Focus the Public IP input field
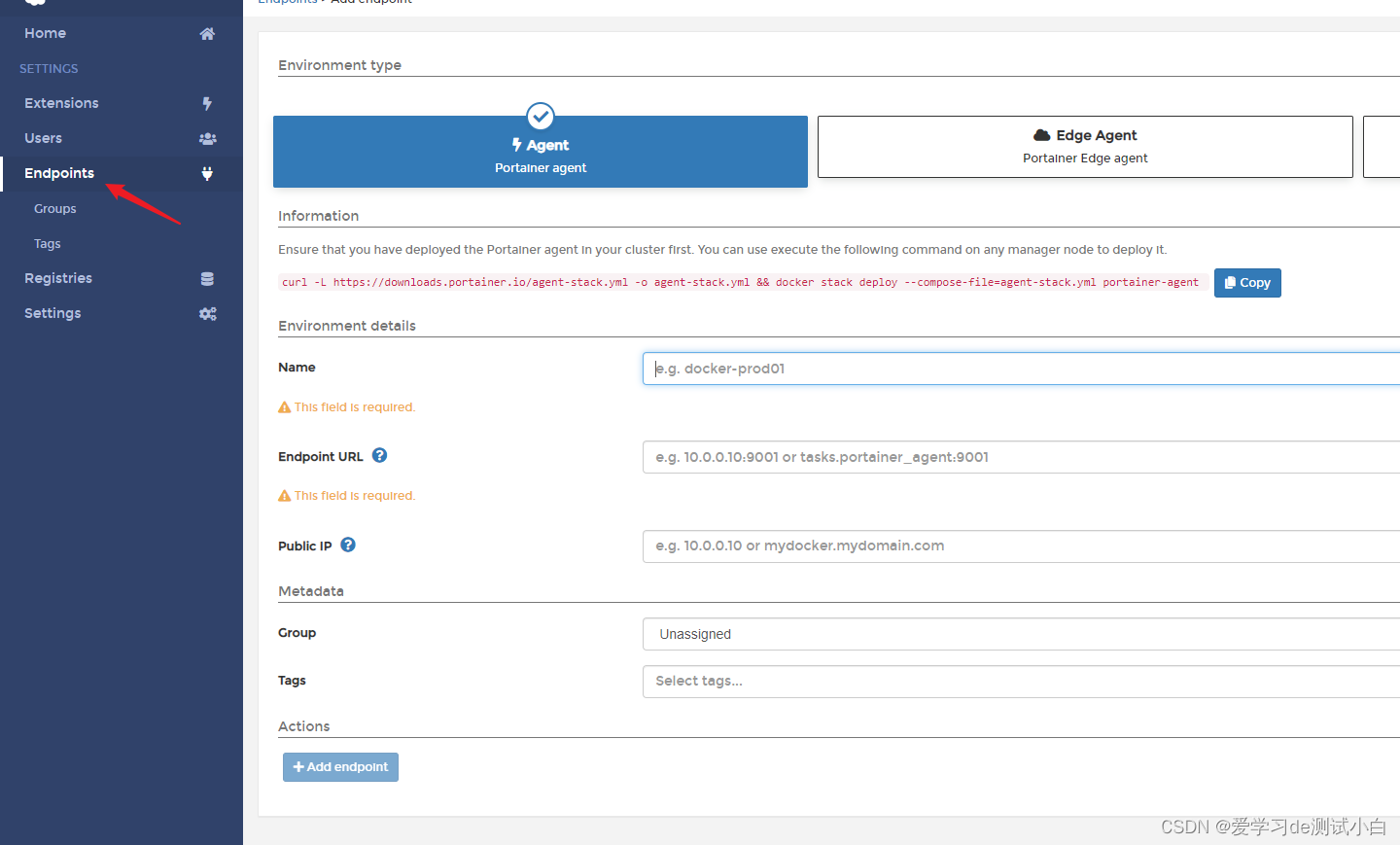 click(x=1021, y=546)
